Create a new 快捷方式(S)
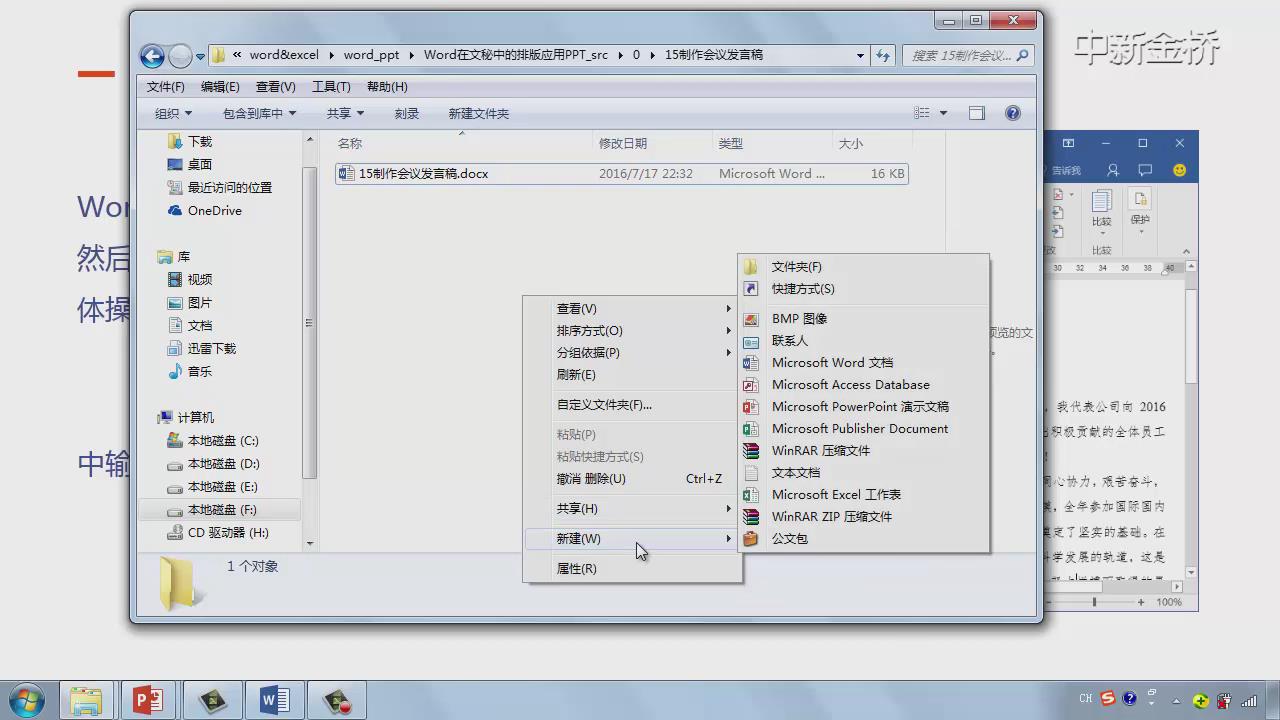 pos(864,288)
